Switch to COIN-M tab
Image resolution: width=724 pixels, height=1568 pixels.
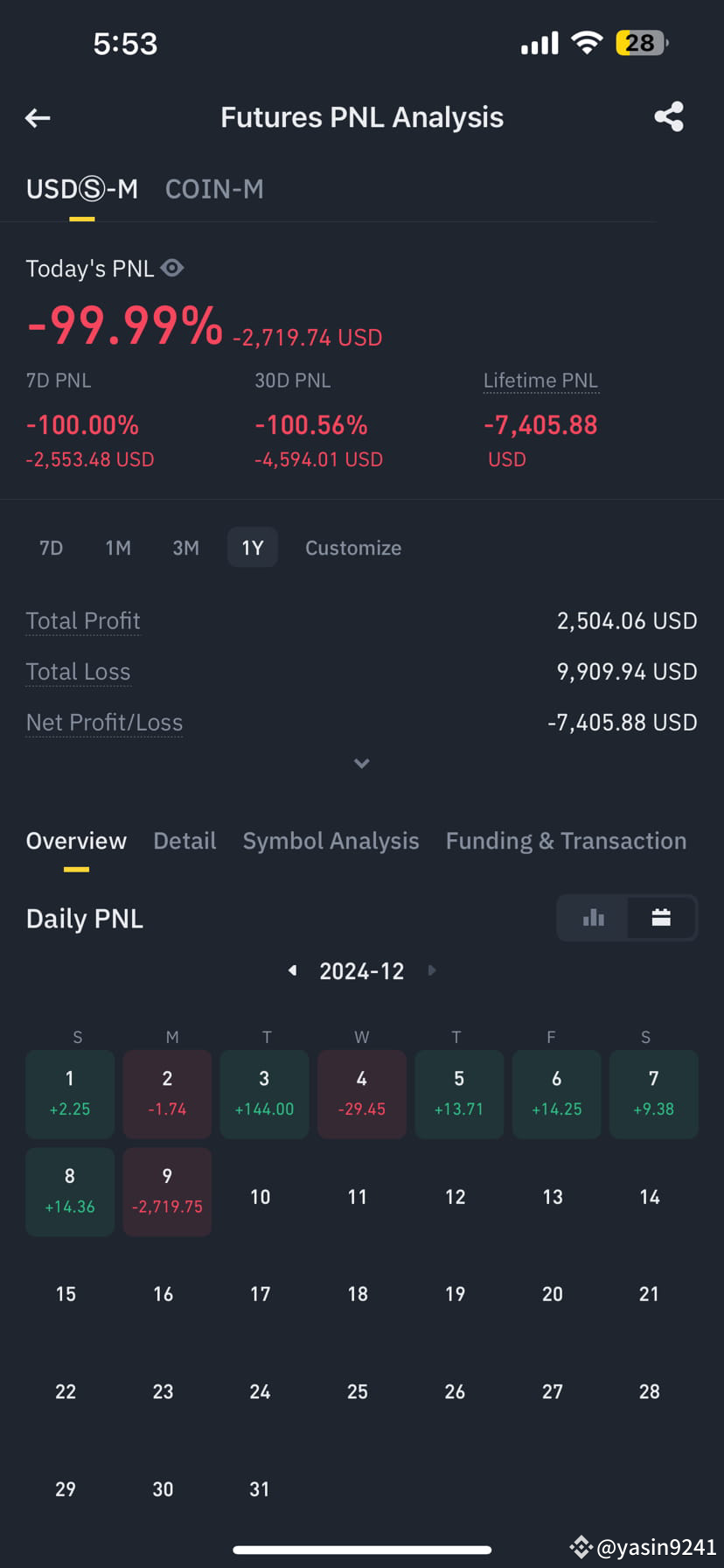pos(214,189)
